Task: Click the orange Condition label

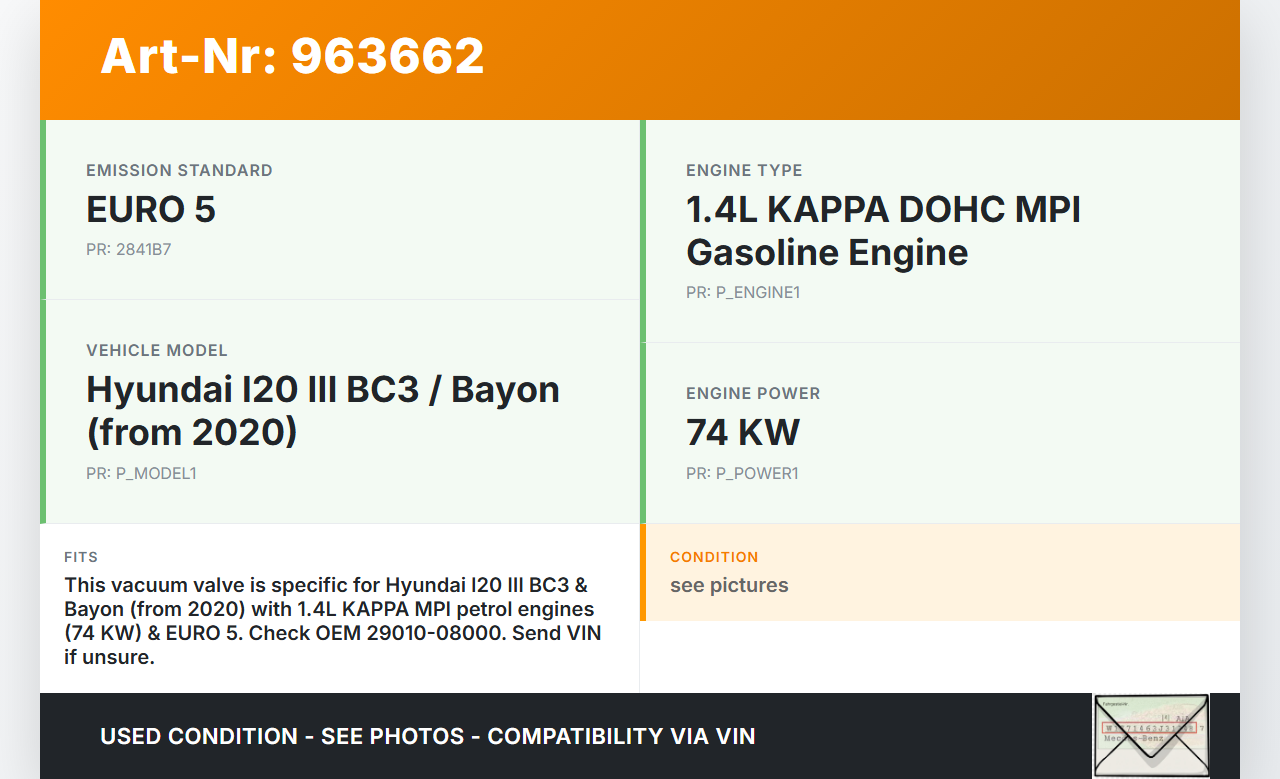Action: coord(714,557)
